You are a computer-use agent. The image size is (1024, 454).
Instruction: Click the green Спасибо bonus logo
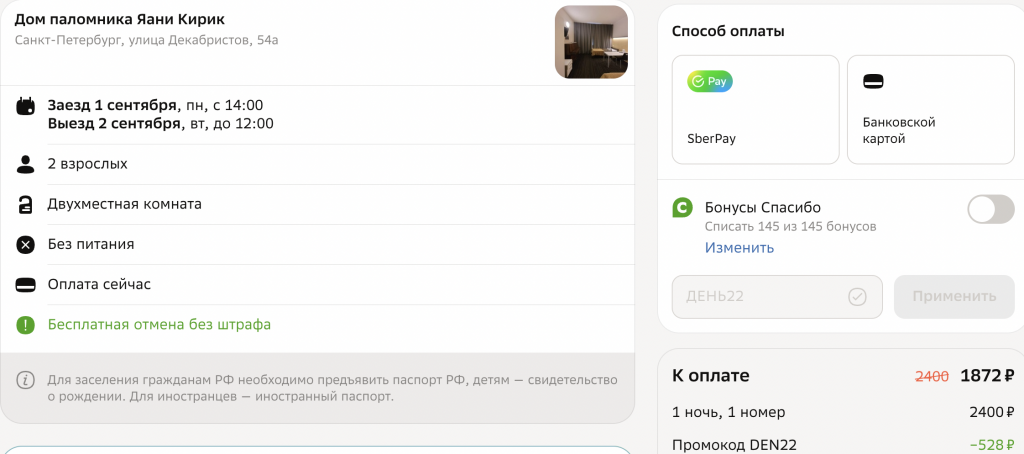coord(682,208)
